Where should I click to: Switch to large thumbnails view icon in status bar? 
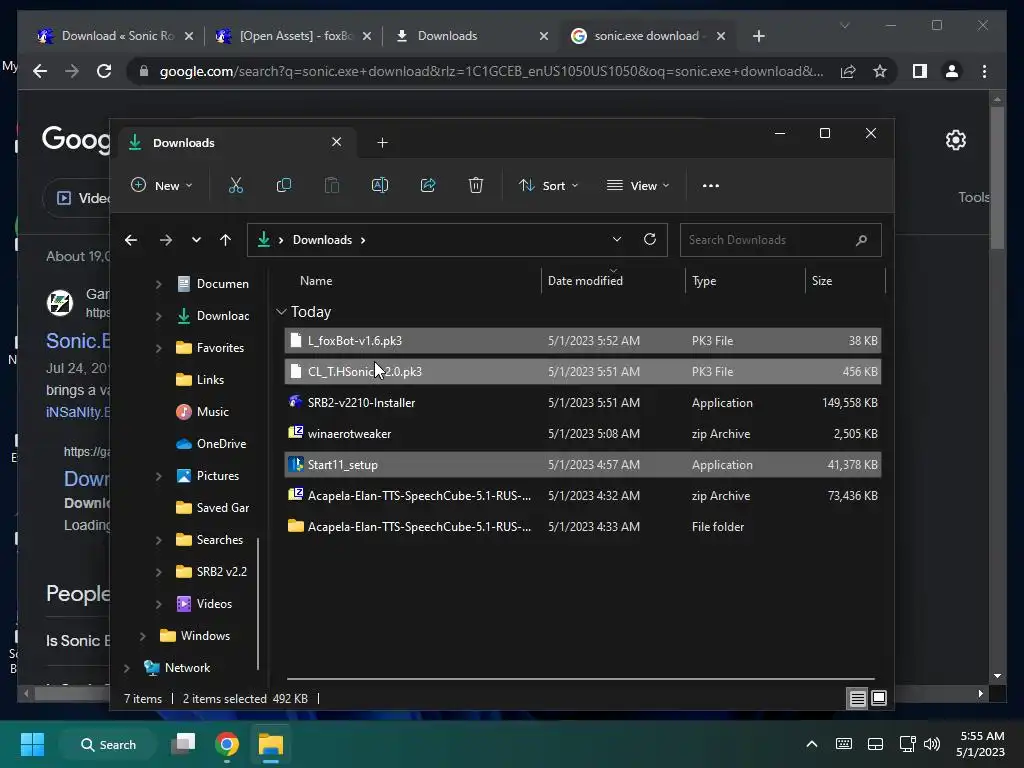[x=879, y=698]
